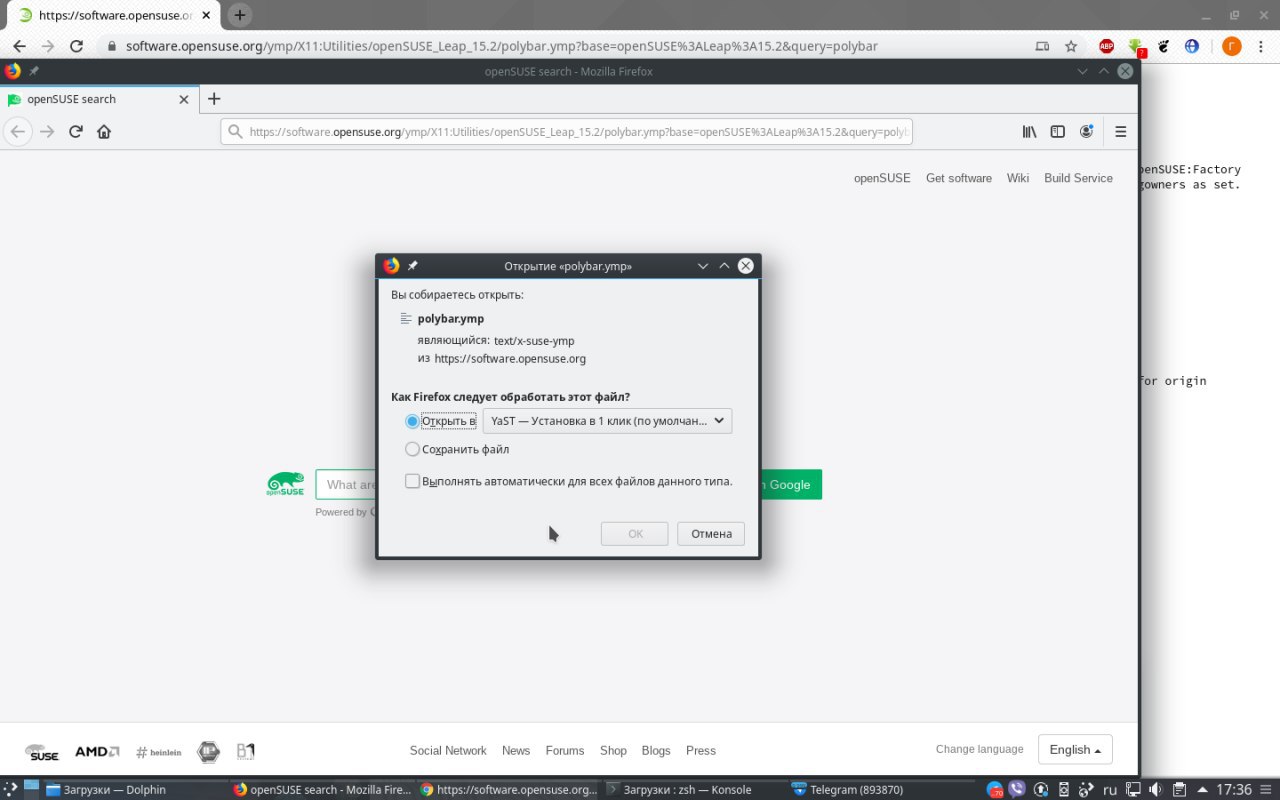
Task: Click clock showing 17:36
Action: 1236,789
